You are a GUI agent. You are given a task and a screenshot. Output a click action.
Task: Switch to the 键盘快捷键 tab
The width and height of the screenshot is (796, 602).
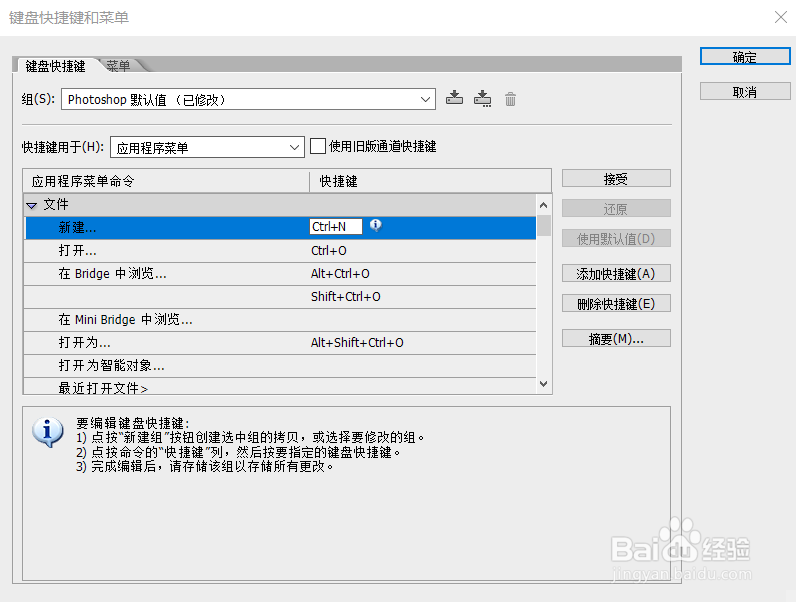click(55, 66)
